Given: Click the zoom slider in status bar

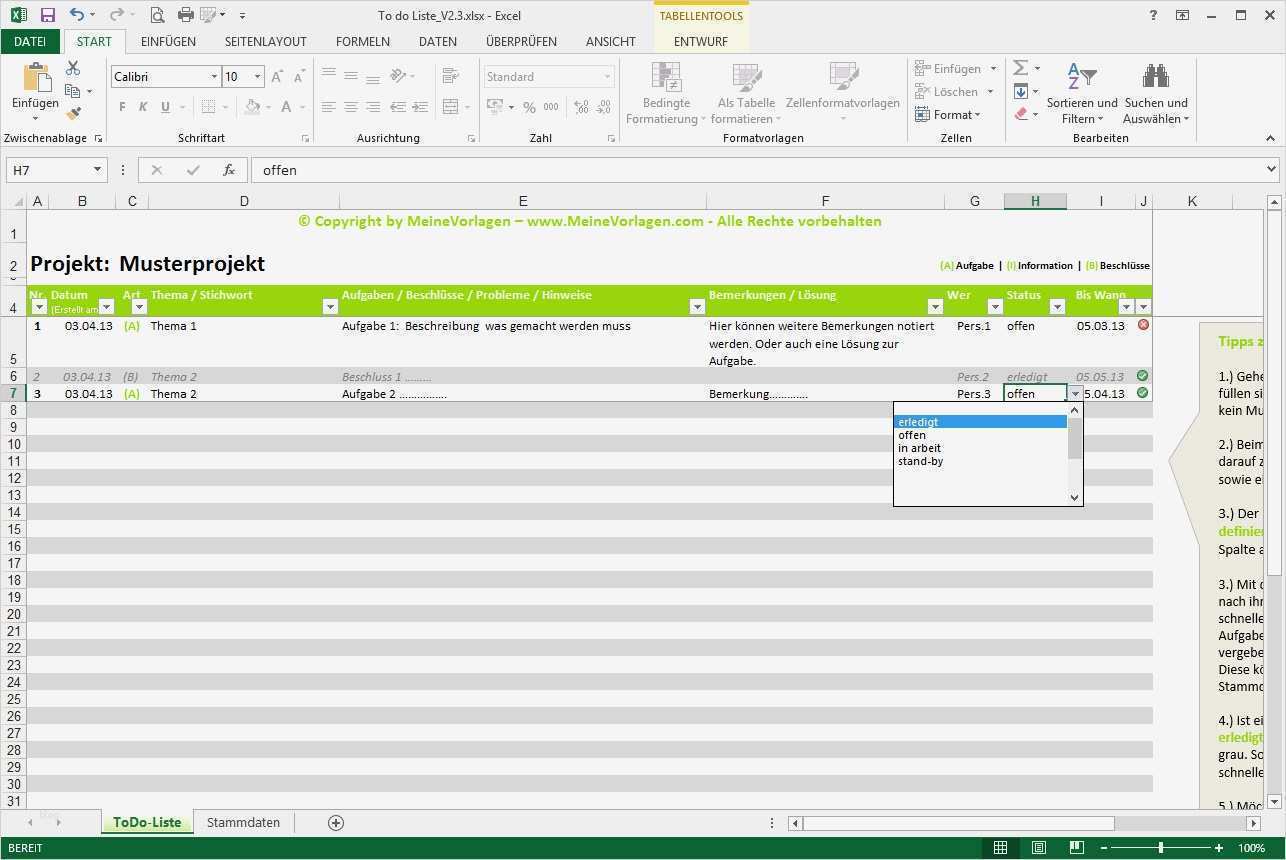Looking at the screenshot, I should point(1160,848).
